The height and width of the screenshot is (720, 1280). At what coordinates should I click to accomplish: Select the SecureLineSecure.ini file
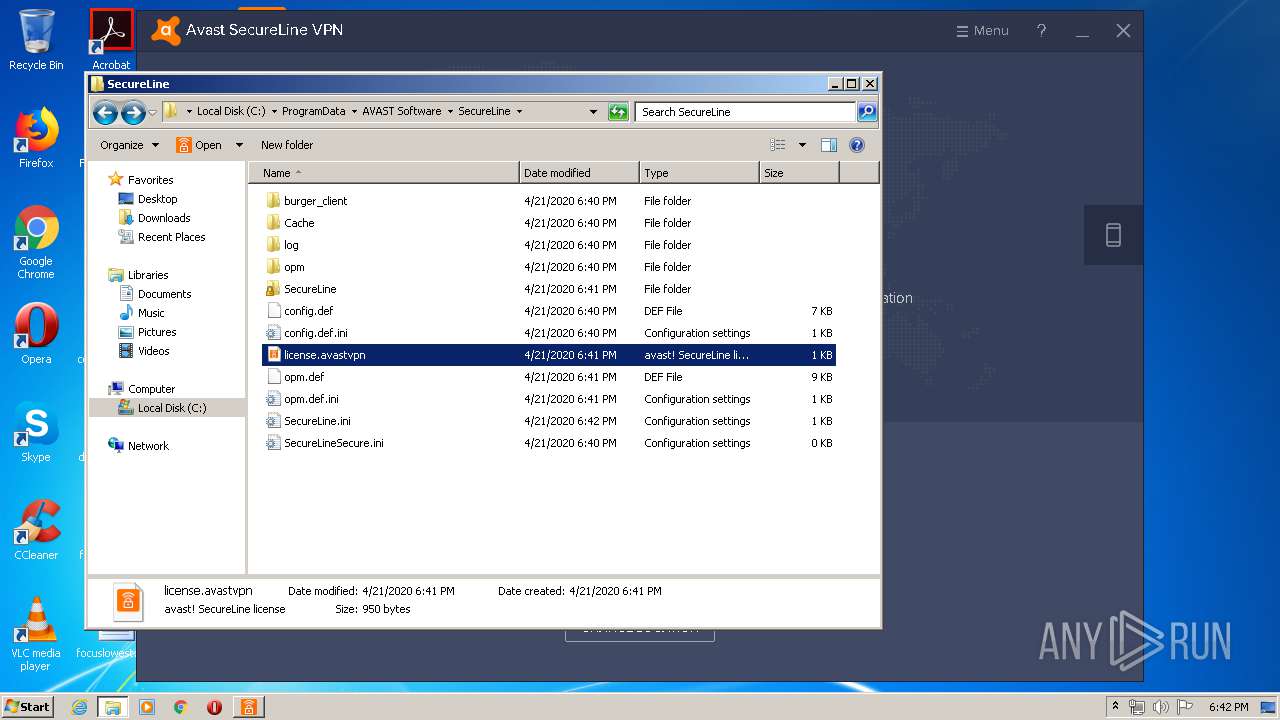[x=334, y=443]
